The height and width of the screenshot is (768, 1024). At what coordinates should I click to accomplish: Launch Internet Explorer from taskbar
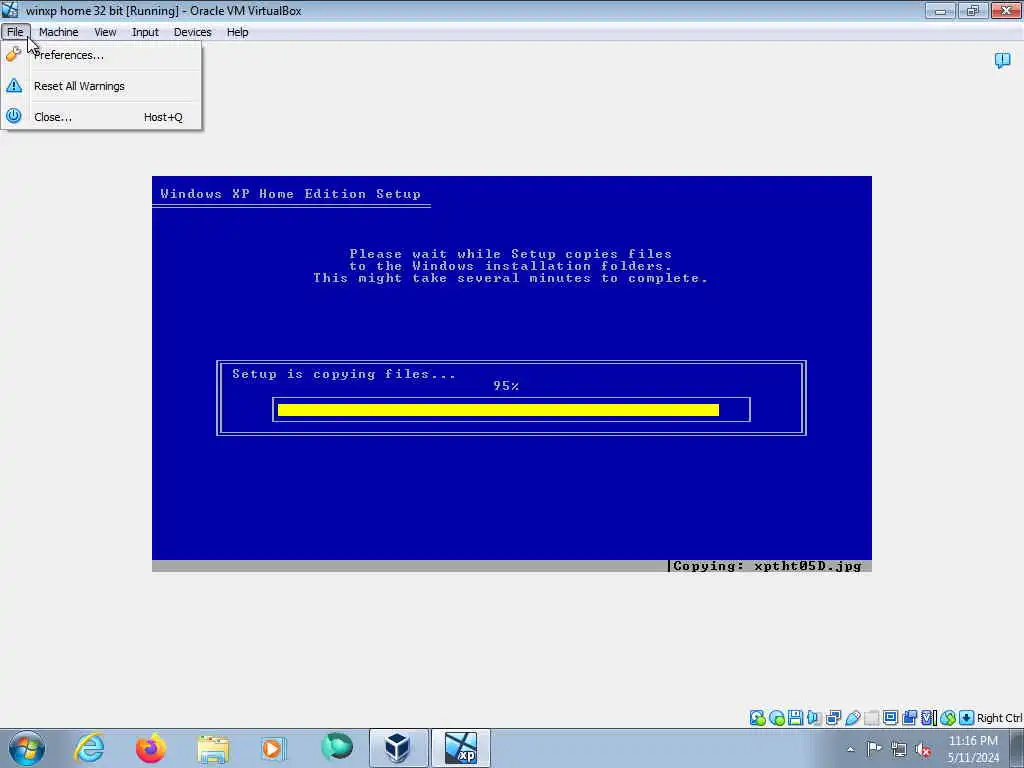point(89,748)
